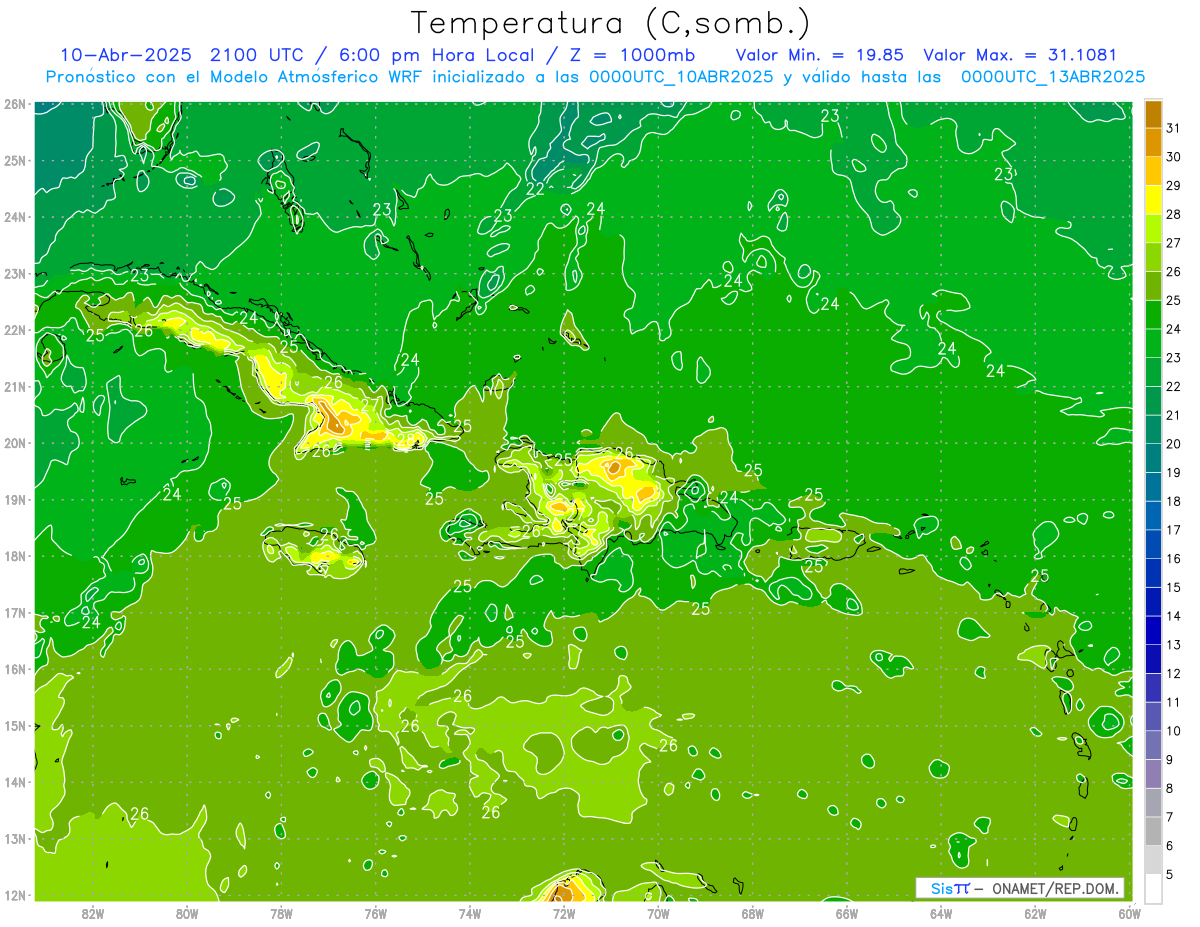1200x927 pixels.
Task: Click the '24N' latitude axis label
Action: (x=15, y=217)
